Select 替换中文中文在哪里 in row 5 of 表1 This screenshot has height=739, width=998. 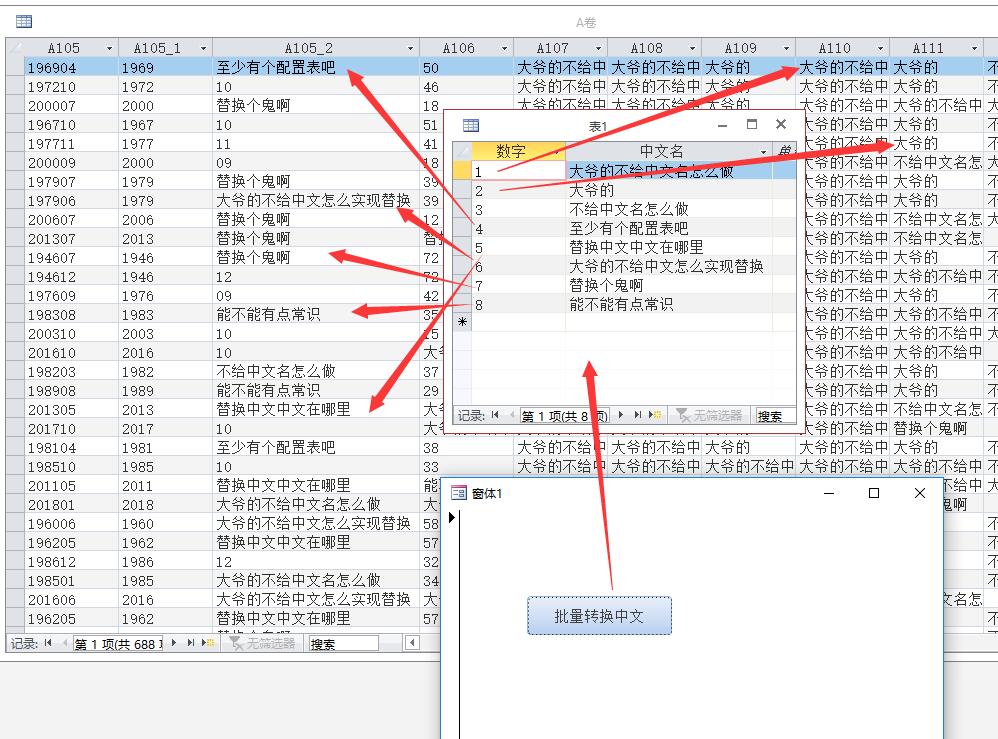pos(669,247)
